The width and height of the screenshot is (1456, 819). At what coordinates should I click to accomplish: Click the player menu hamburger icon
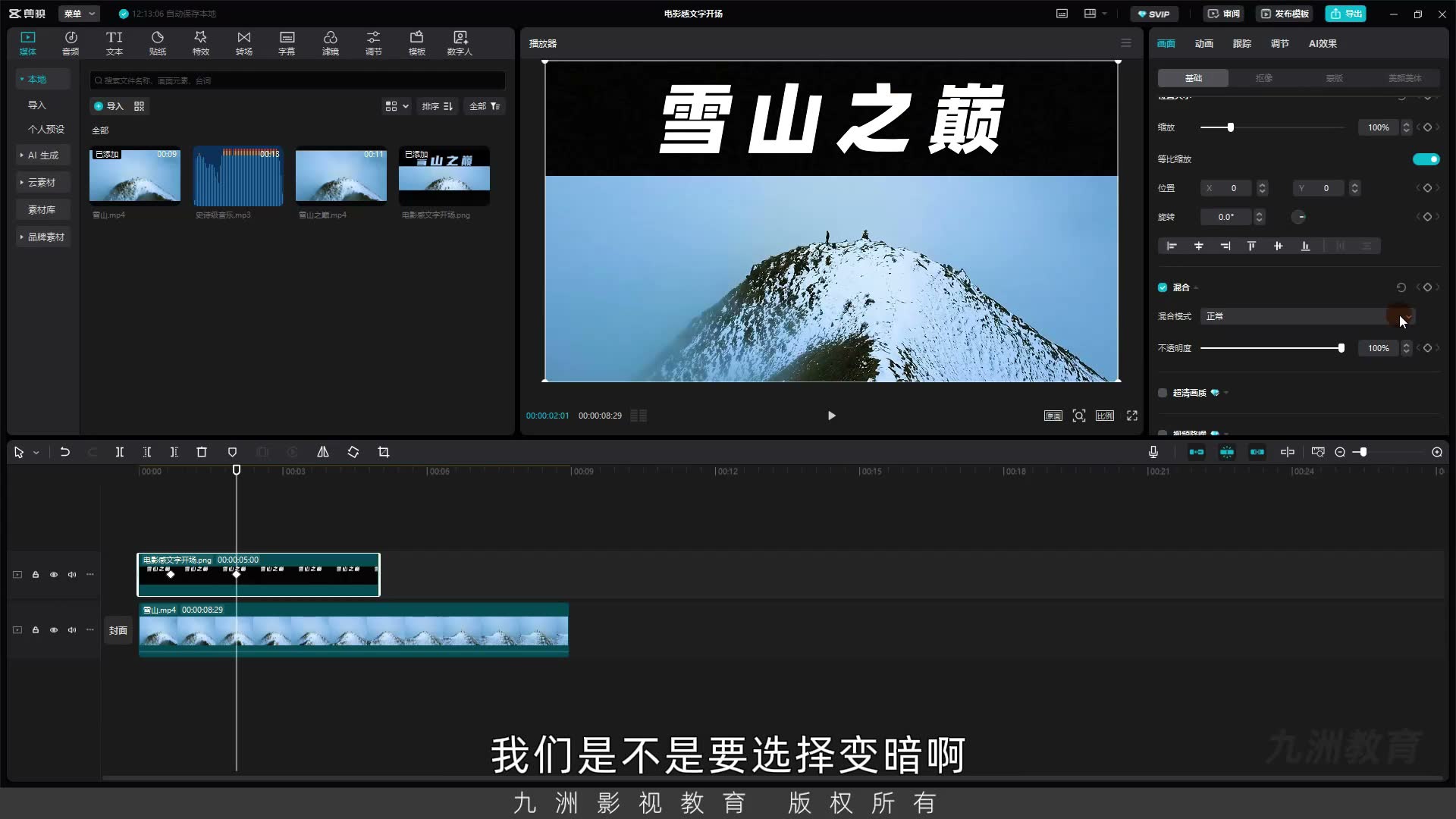tap(1126, 43)
